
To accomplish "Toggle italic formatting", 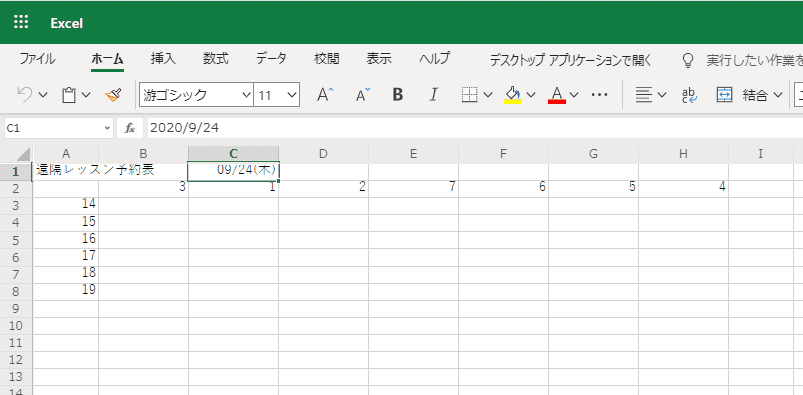I will [x=434, y=95].
